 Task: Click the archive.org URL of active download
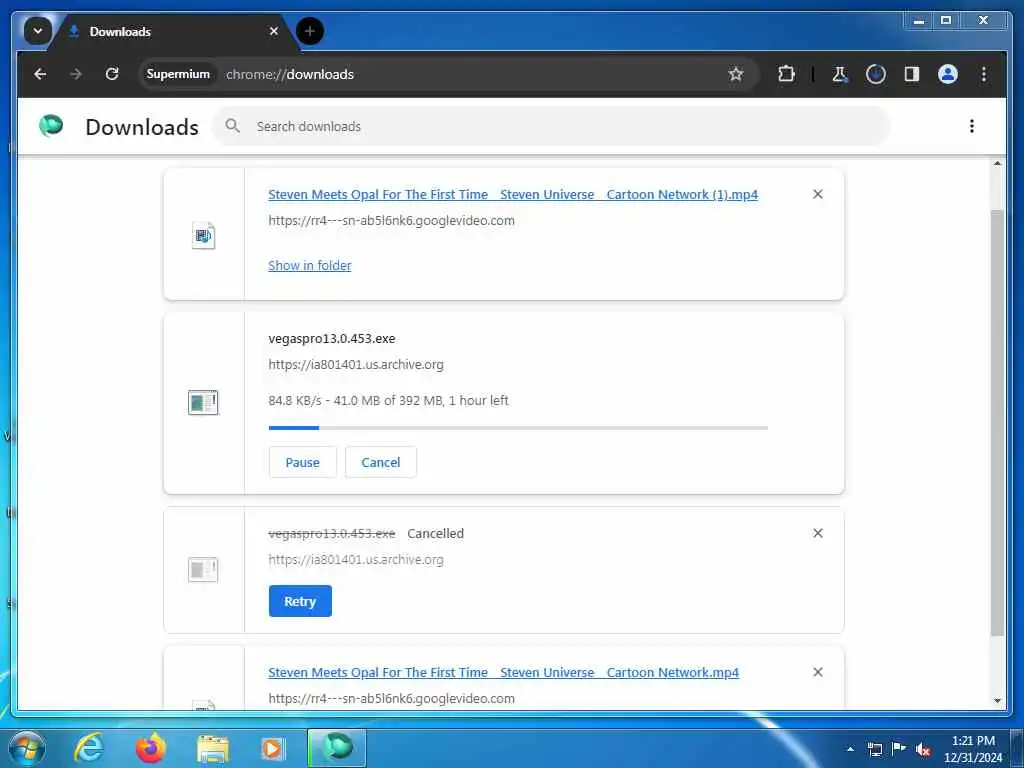(x=356, y=364)
